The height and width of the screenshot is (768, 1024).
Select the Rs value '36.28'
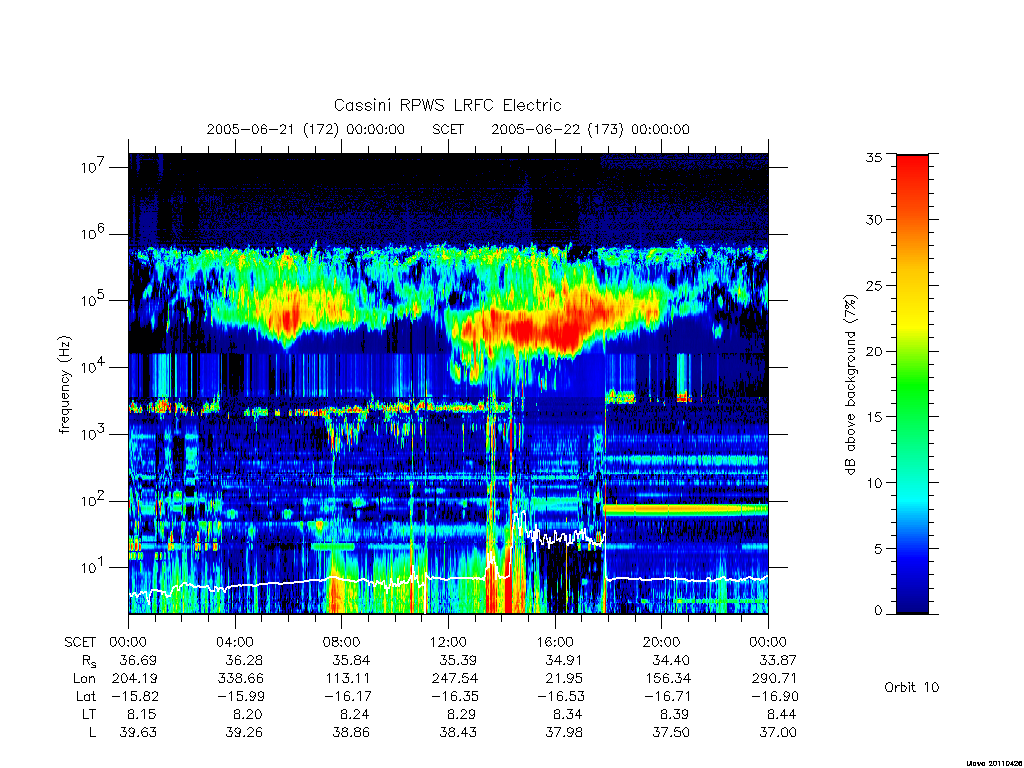244,660
